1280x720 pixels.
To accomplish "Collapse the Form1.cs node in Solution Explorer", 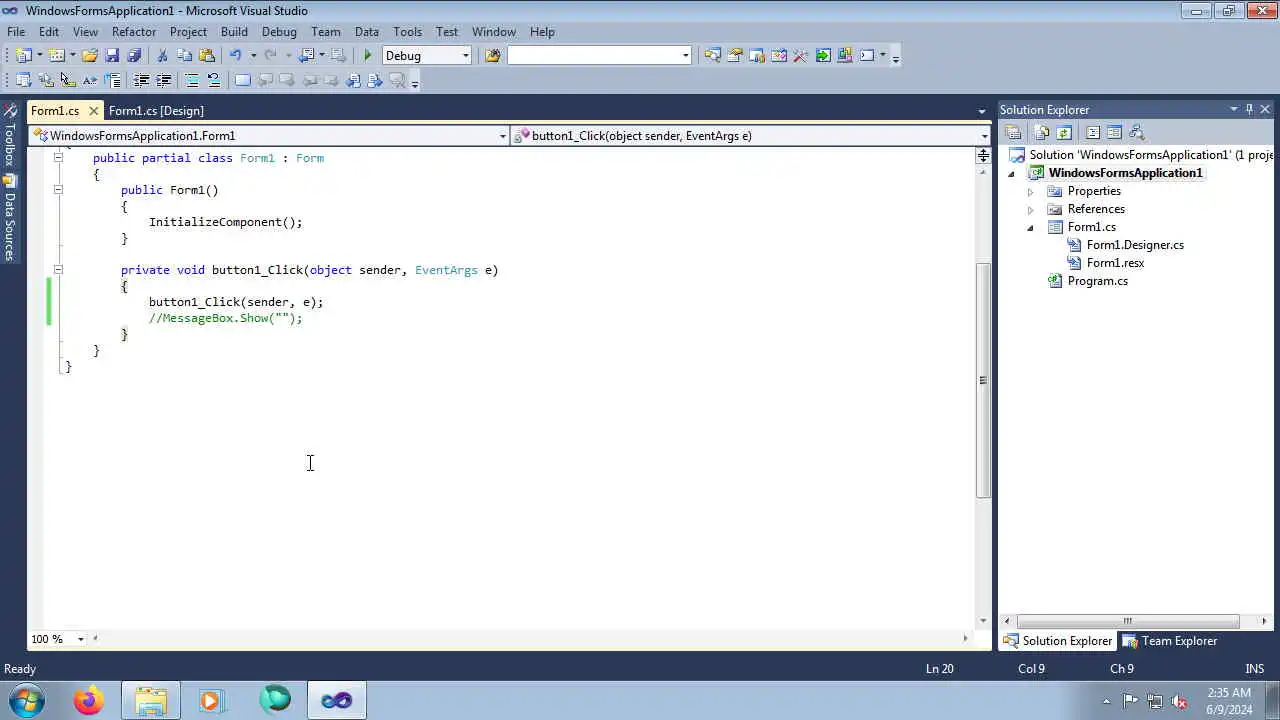I will (x=1030, y=228).
